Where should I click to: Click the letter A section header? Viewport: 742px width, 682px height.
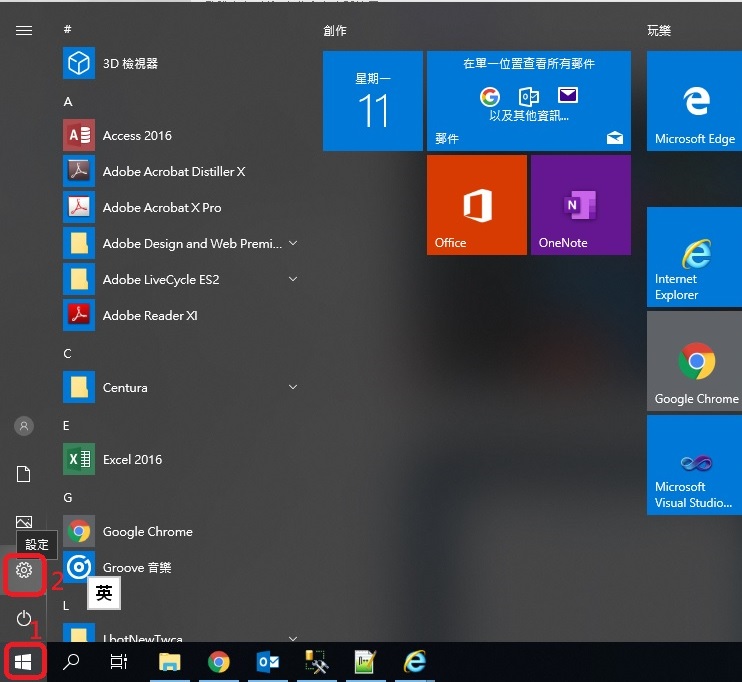(x=68, y=101)
